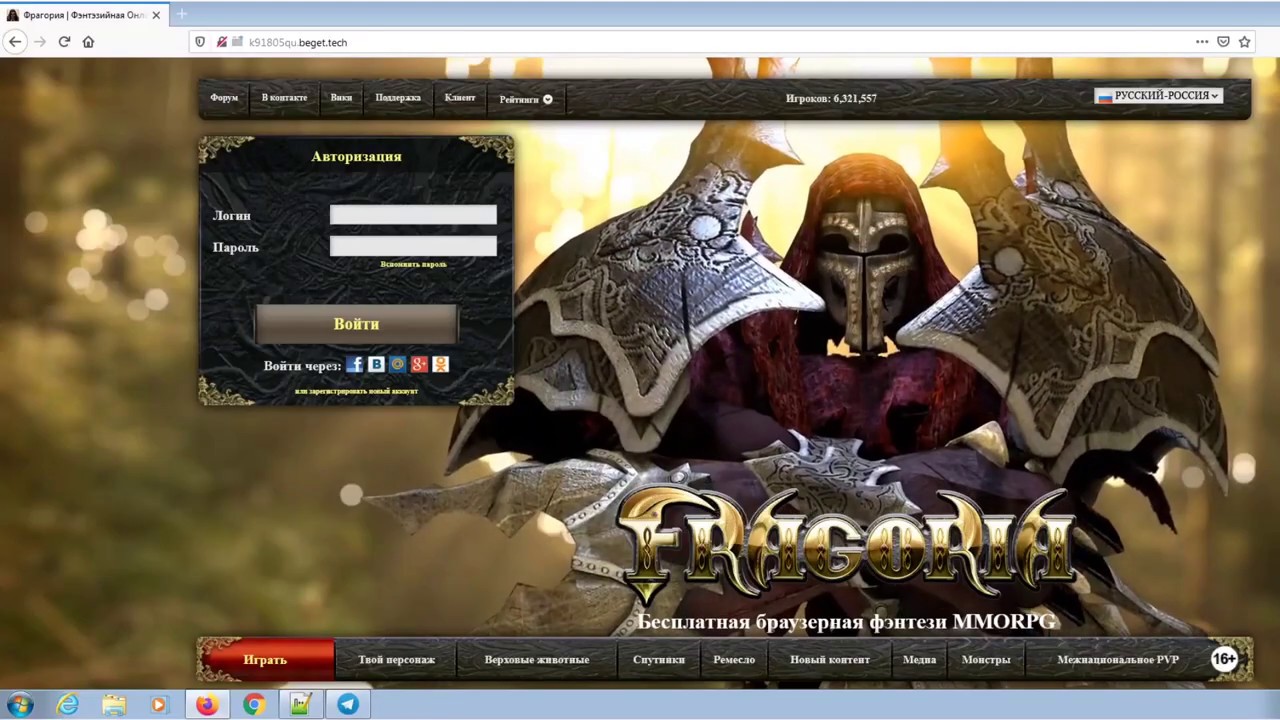
Task: Log in with the Mail.ru @ icon
Action: pos(398,365)
